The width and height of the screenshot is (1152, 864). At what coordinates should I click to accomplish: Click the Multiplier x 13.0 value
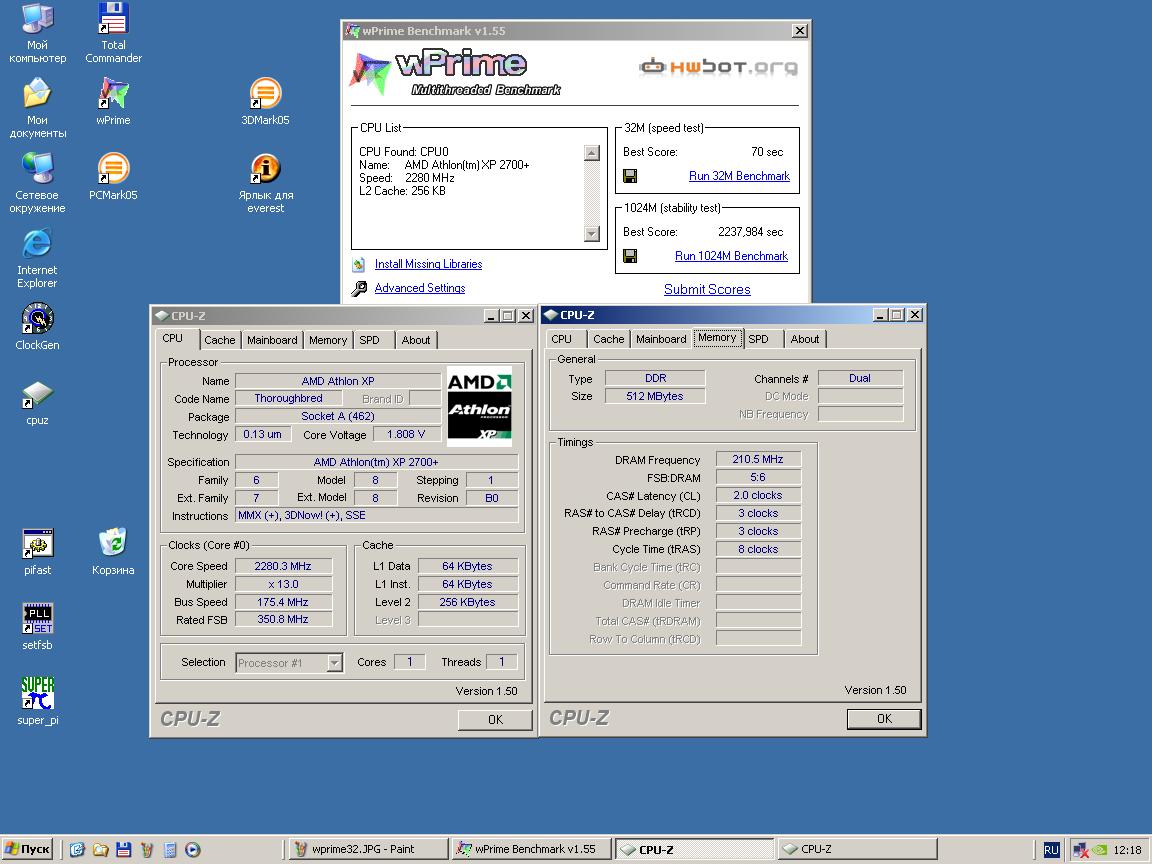[x=283, y=585]
